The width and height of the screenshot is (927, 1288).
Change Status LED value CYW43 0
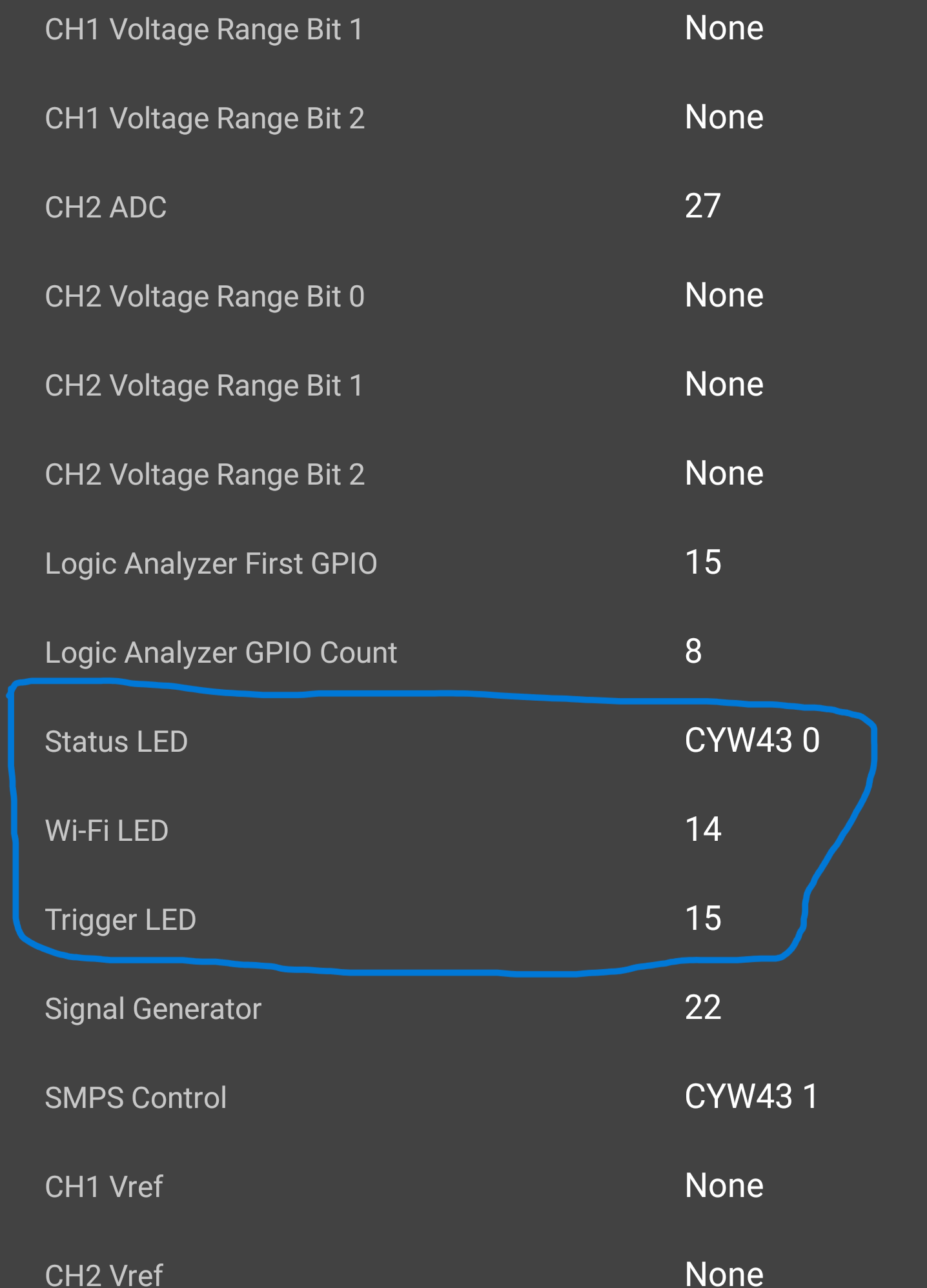752,741
